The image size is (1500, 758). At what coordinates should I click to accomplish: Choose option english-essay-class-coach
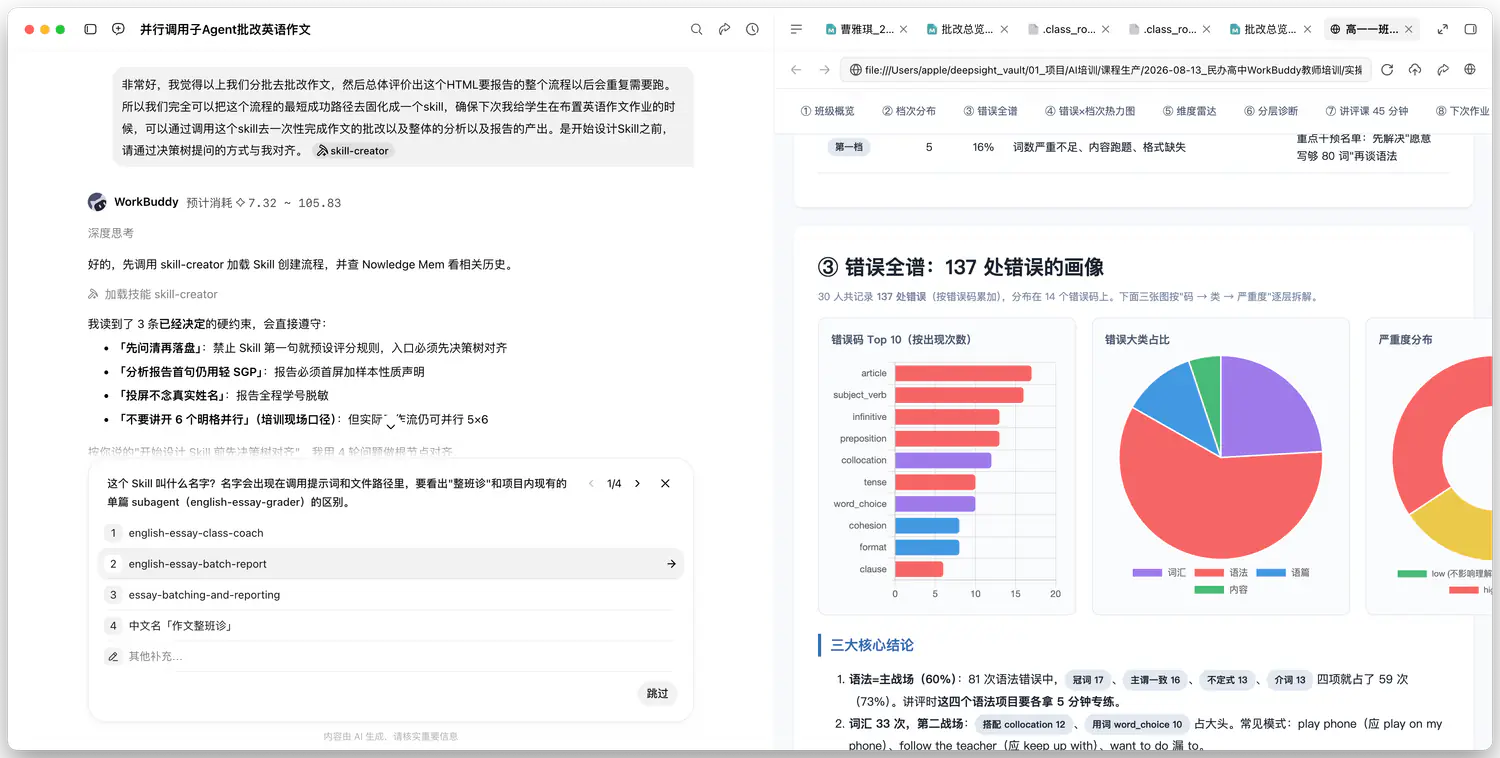pyautogui.click(x=391, y=533)
